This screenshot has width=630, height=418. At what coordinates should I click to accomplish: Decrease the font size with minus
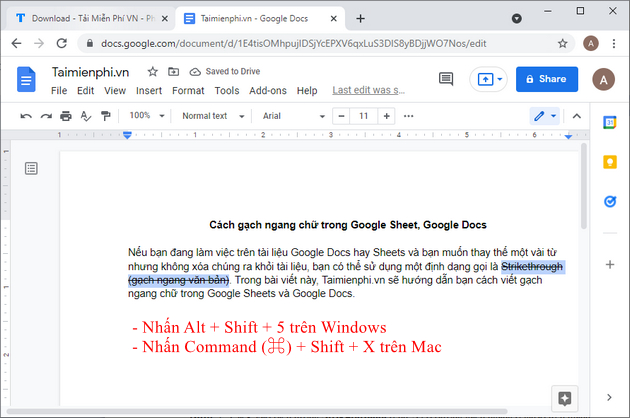341,116
